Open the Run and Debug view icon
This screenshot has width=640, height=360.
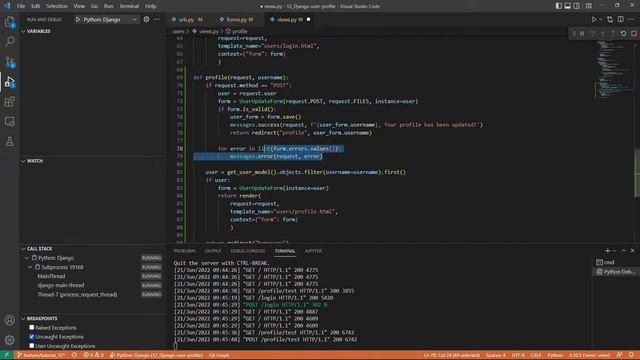[x=9, y=82]
